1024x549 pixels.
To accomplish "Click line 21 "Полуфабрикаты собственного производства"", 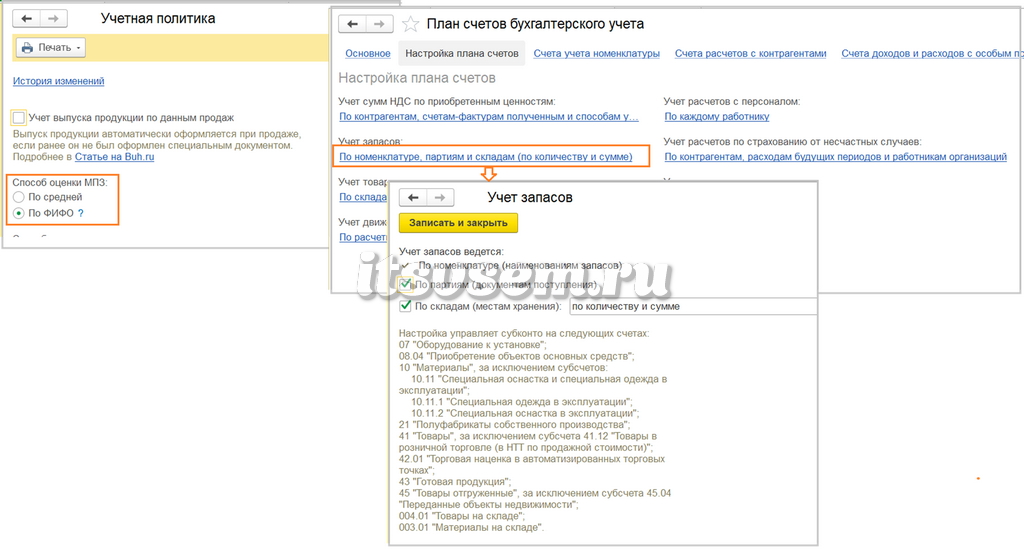I will point(515,424).
